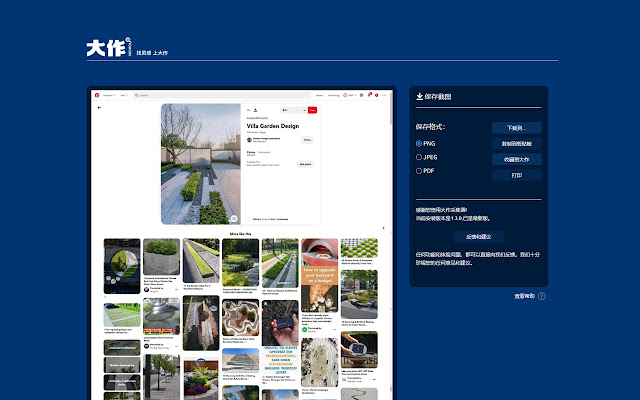Click the red Save button in the preview
This screenshot has height=400, width=640.
(x=312, y=109)
